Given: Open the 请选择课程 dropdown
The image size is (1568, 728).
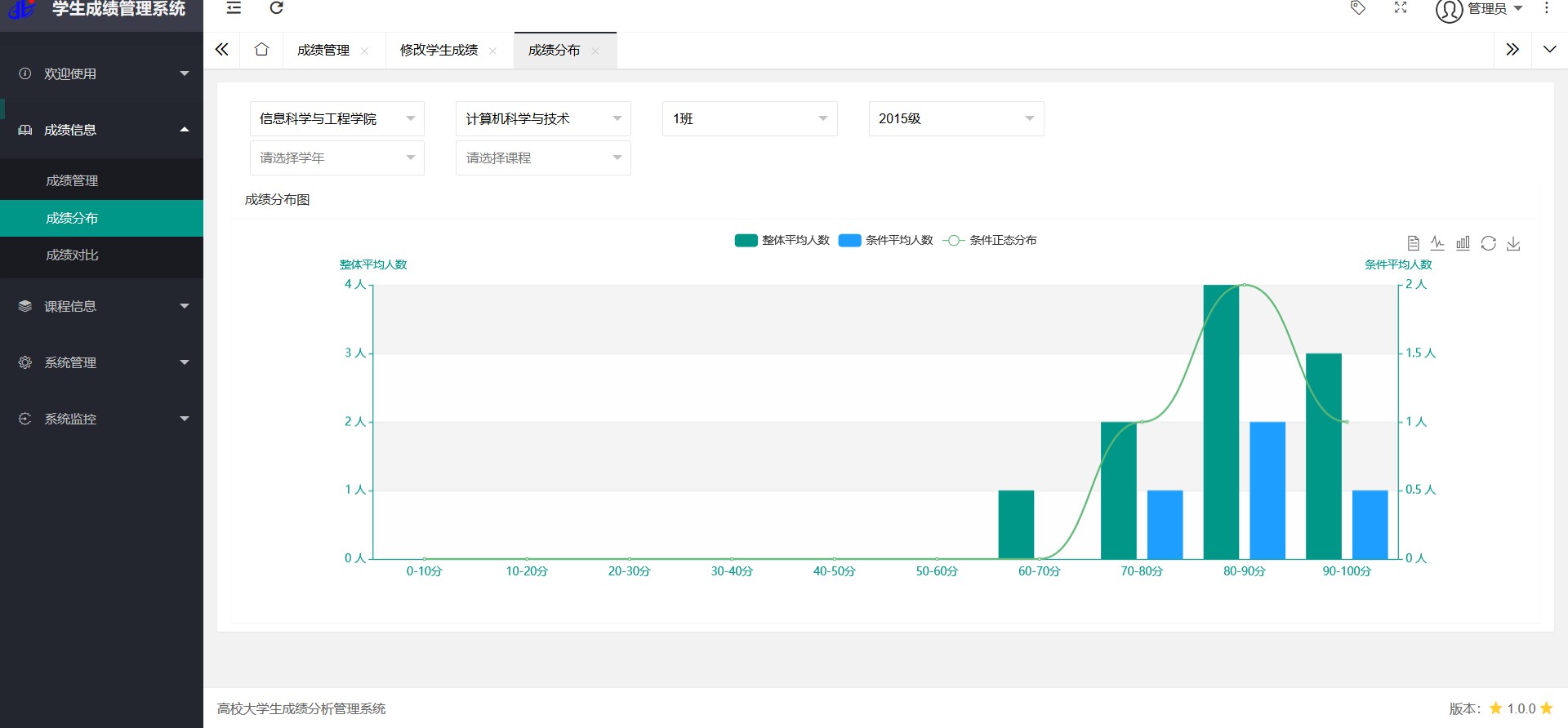Looking at the screenshot, I should [x=543, y=158].
